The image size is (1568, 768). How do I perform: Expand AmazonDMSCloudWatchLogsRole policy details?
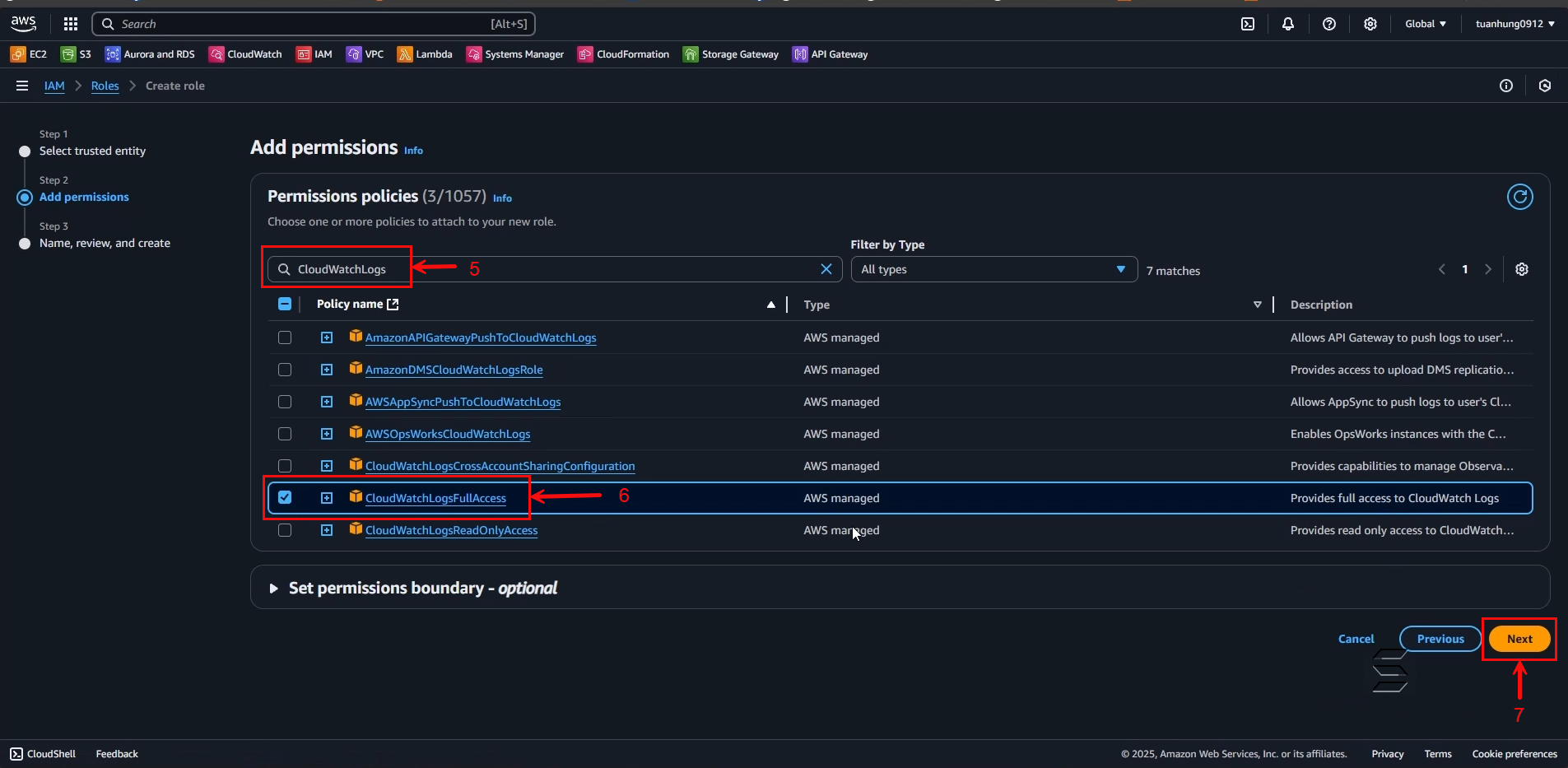click(327, 370)
